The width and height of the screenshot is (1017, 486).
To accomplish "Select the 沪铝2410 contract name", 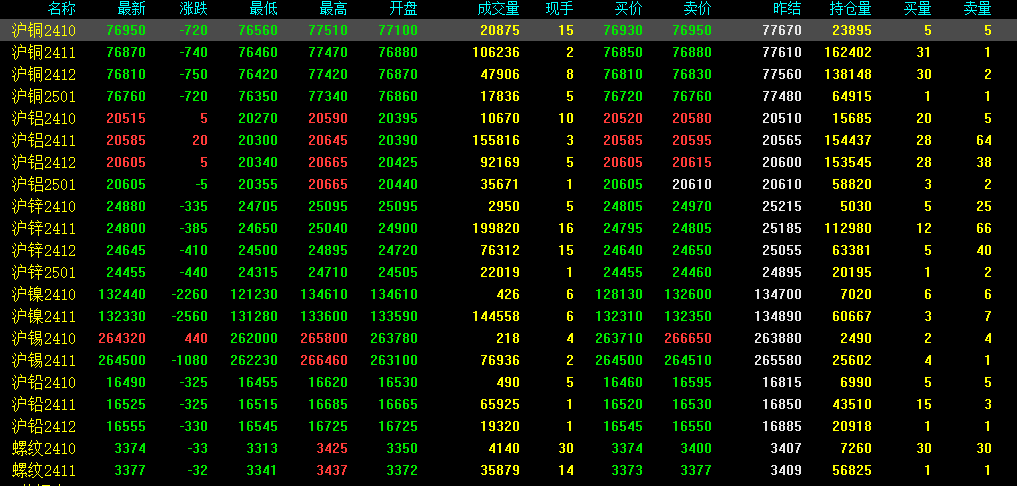I will coord(43,119).
